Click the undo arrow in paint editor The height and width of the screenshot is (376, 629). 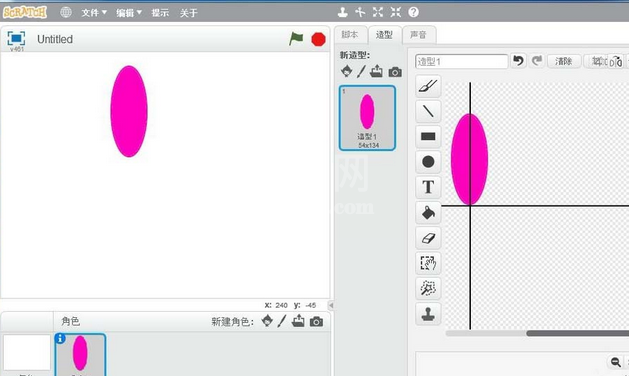pos(518,61)
